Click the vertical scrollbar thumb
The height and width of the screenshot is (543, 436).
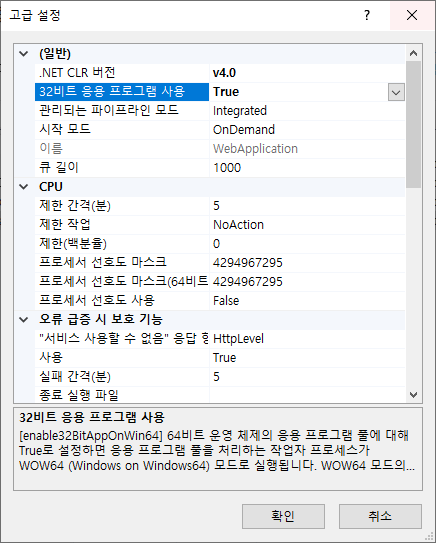click(x=413, y=125)
